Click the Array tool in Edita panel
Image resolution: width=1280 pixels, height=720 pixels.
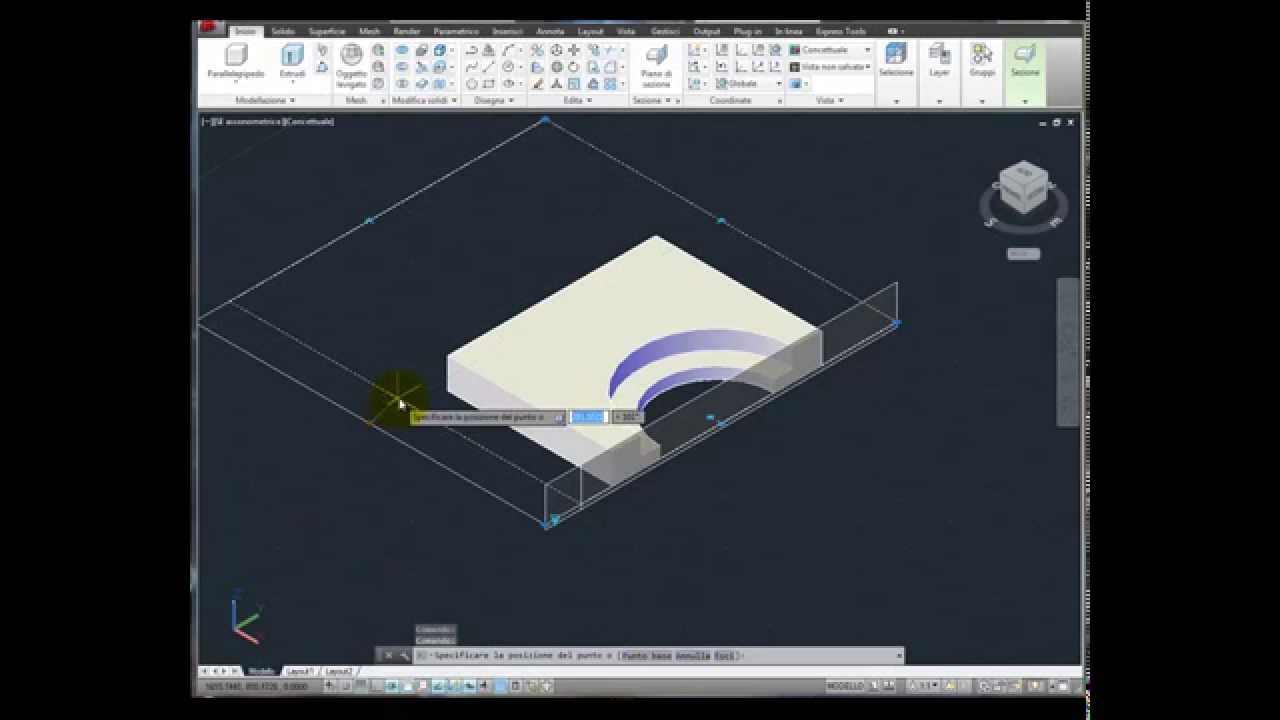[609, 84]
